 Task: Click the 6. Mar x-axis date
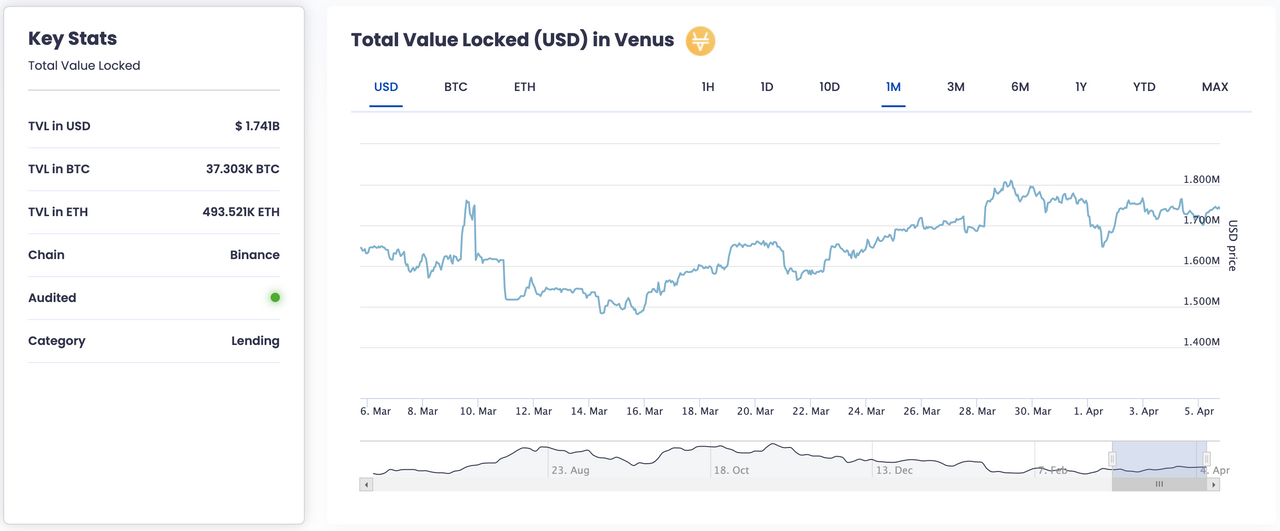click(376, 411)
